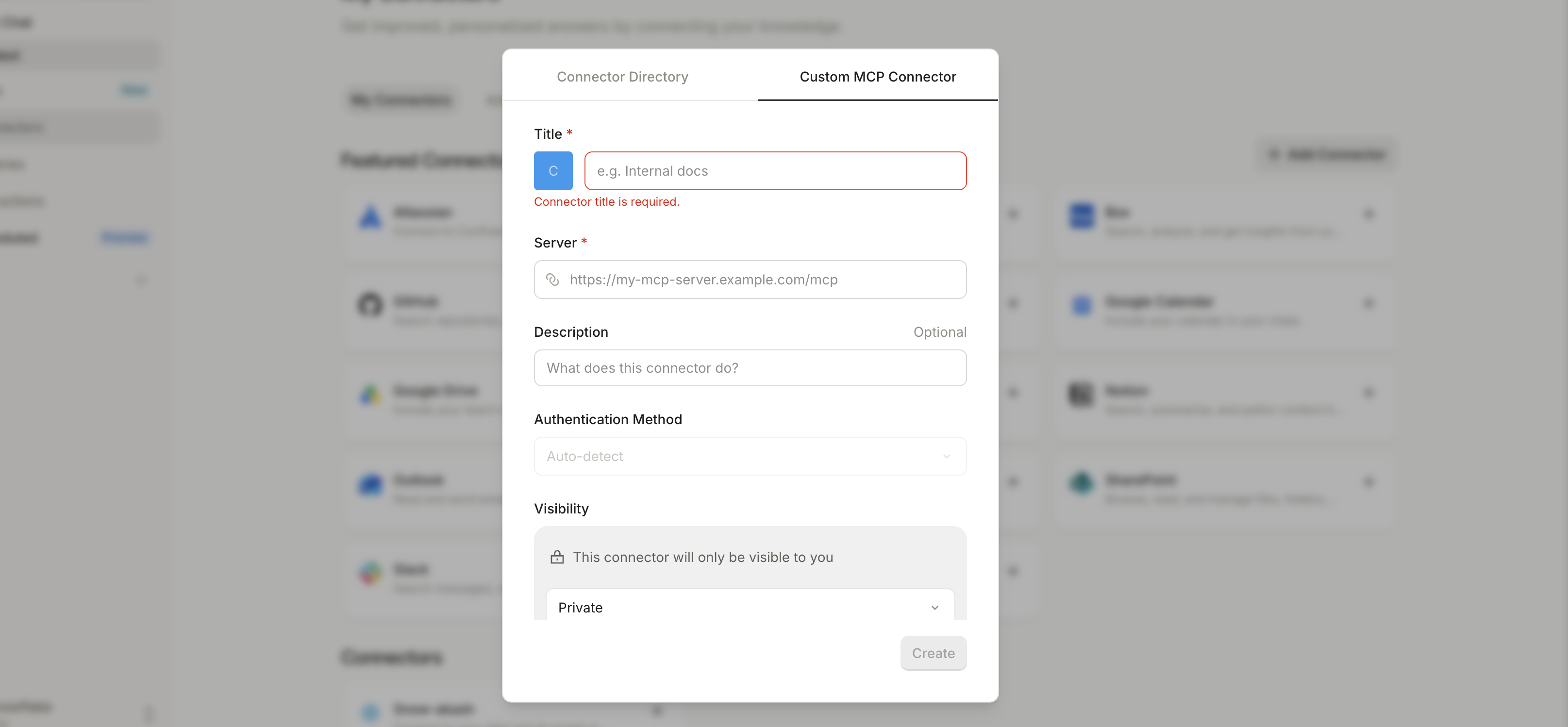Open the Authentication Method Auto-detect dropdown

tap(750, 456)
